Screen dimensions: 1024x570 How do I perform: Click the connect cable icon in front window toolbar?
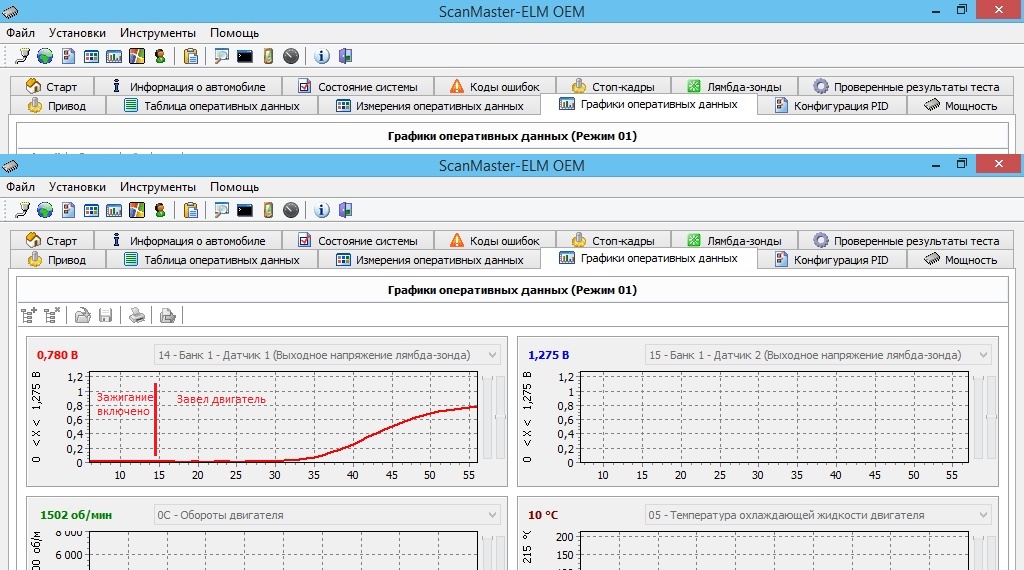coord(22,210)
